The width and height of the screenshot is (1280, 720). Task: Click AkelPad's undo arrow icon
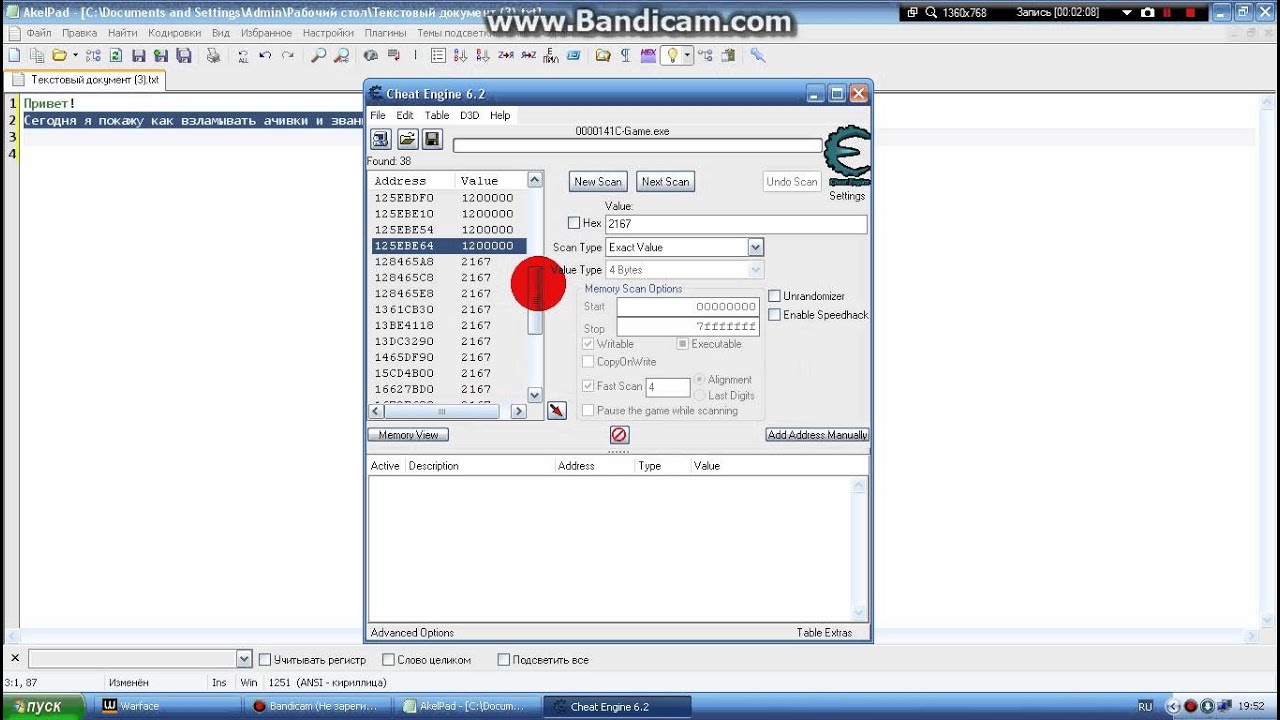pyautogui.click(x=265, y=55)
